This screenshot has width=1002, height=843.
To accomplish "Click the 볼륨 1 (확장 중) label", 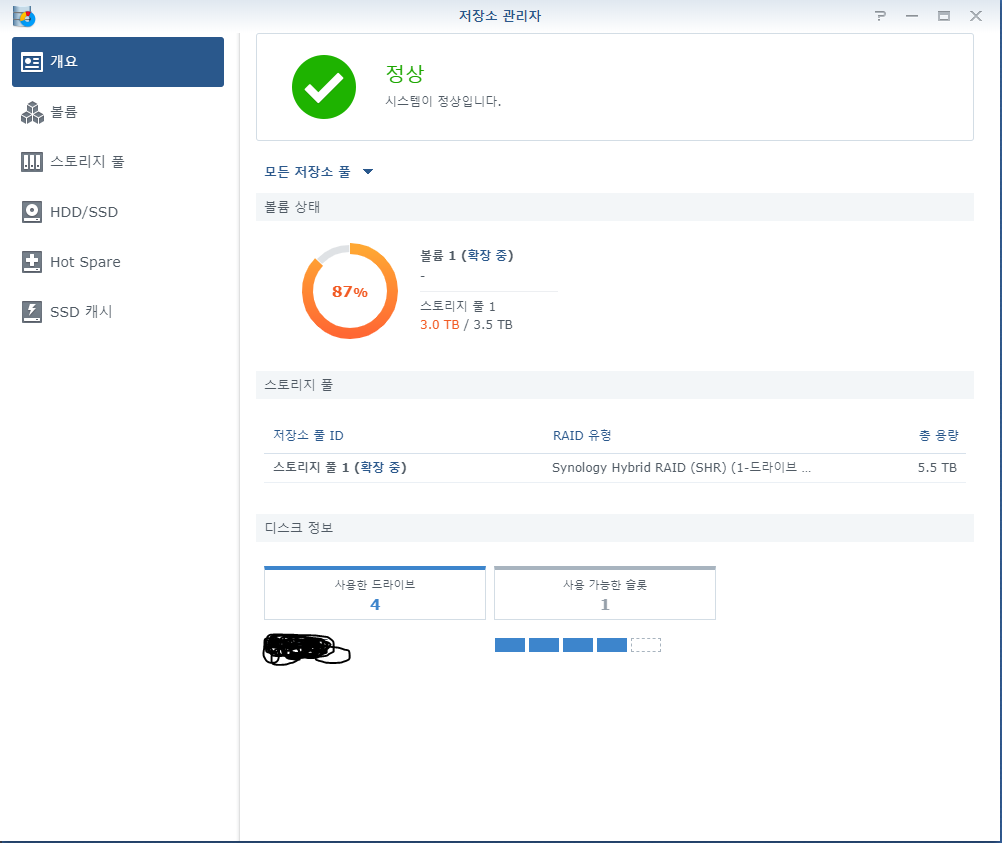I will [466, 256].
